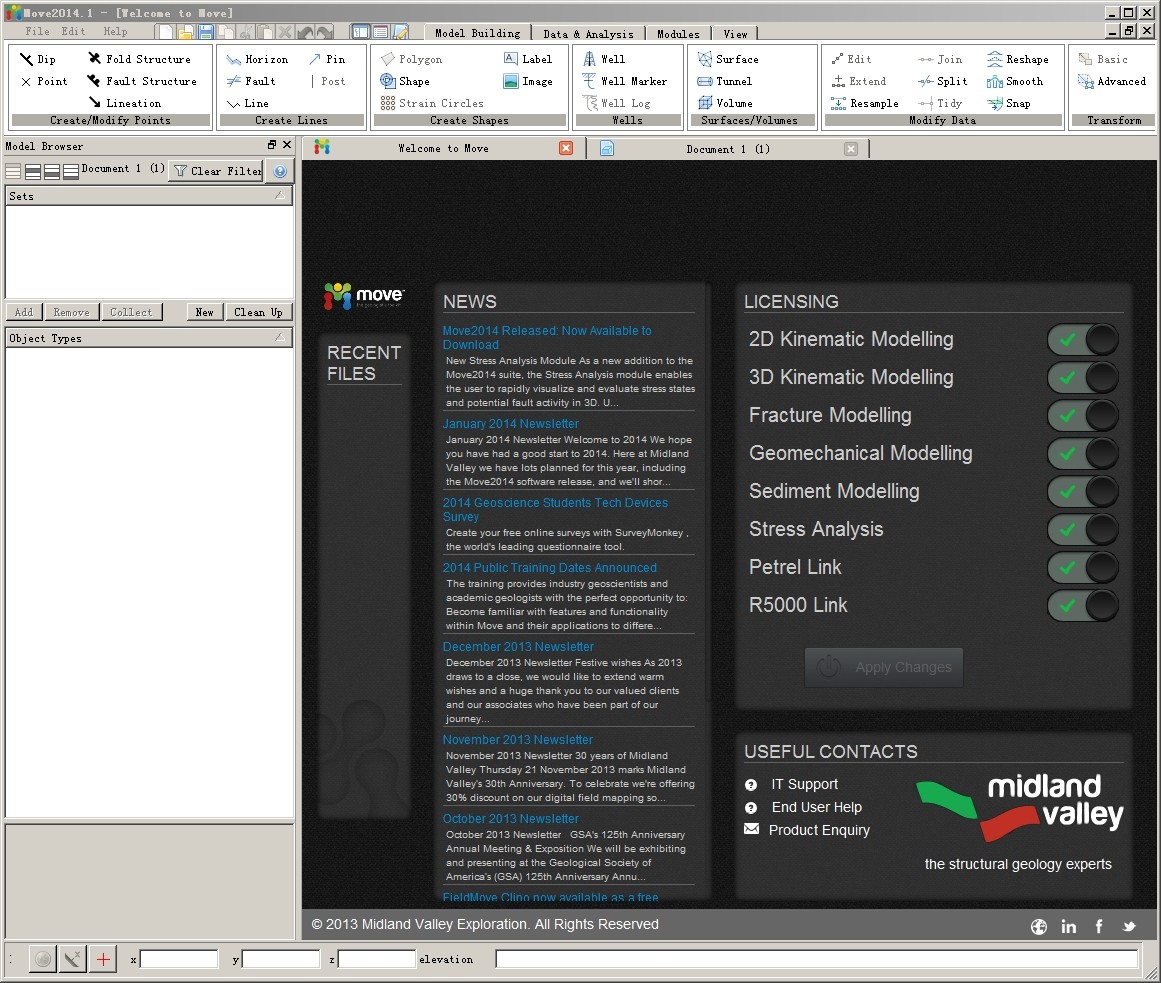
Task: Choose the Fault Structure tool
Action: point(141,81)
